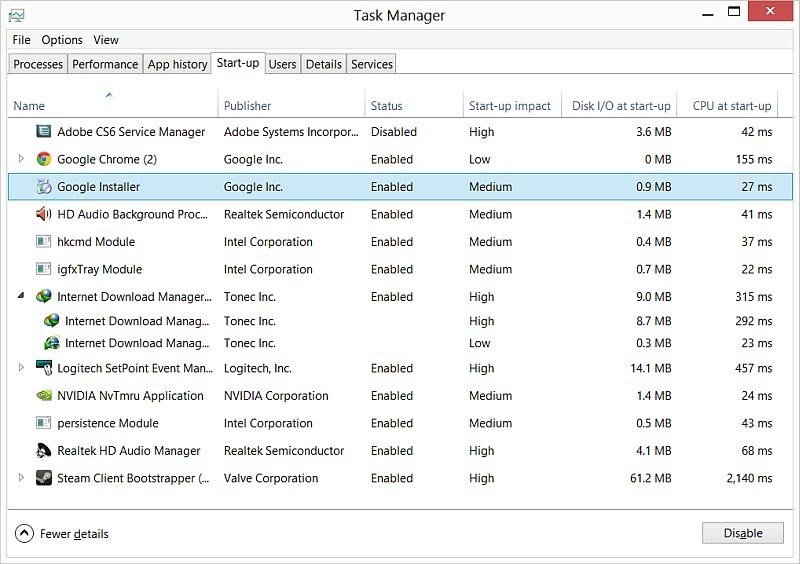800x564 pixels.
Task: Switch to the Performance tab
Action: coord(105,64)
